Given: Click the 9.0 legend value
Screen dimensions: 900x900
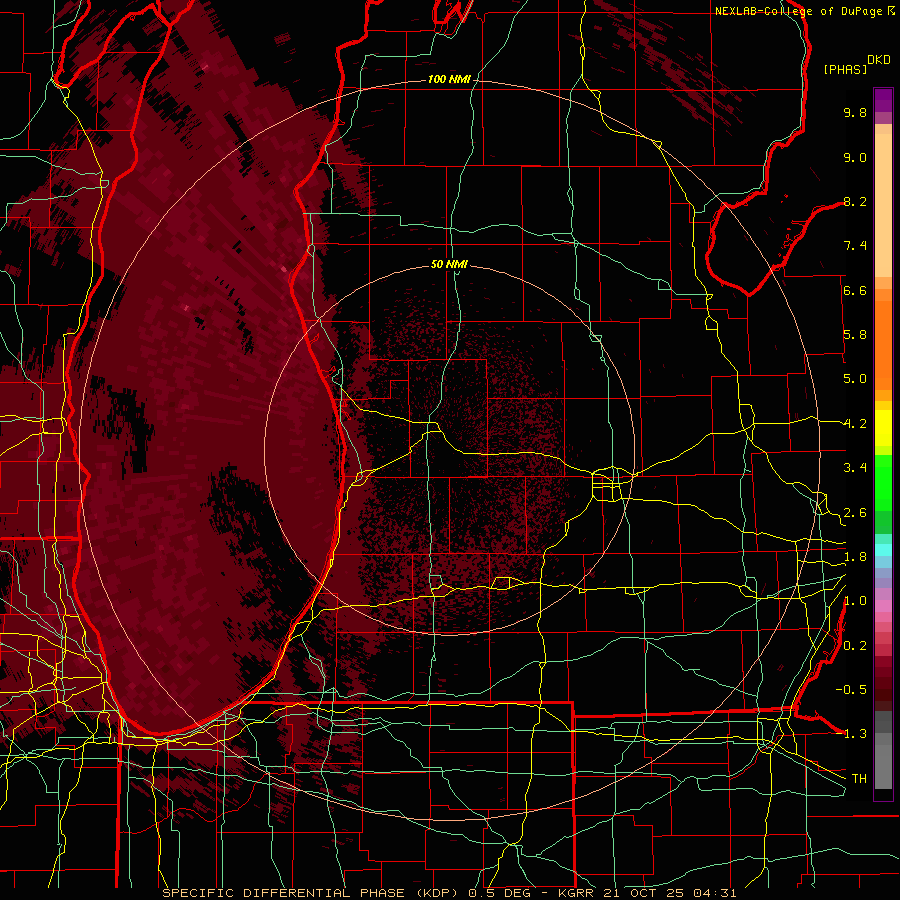Looking at the screenshot, I should point(855,158).
